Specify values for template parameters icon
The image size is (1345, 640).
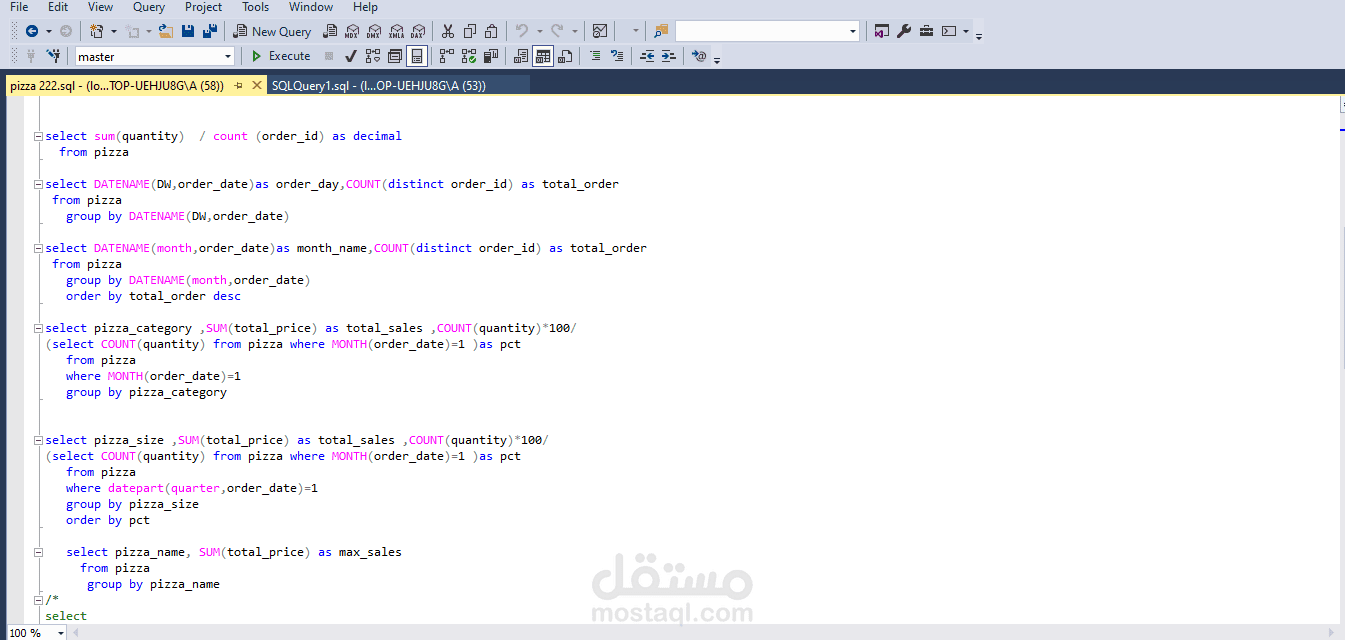699,56
